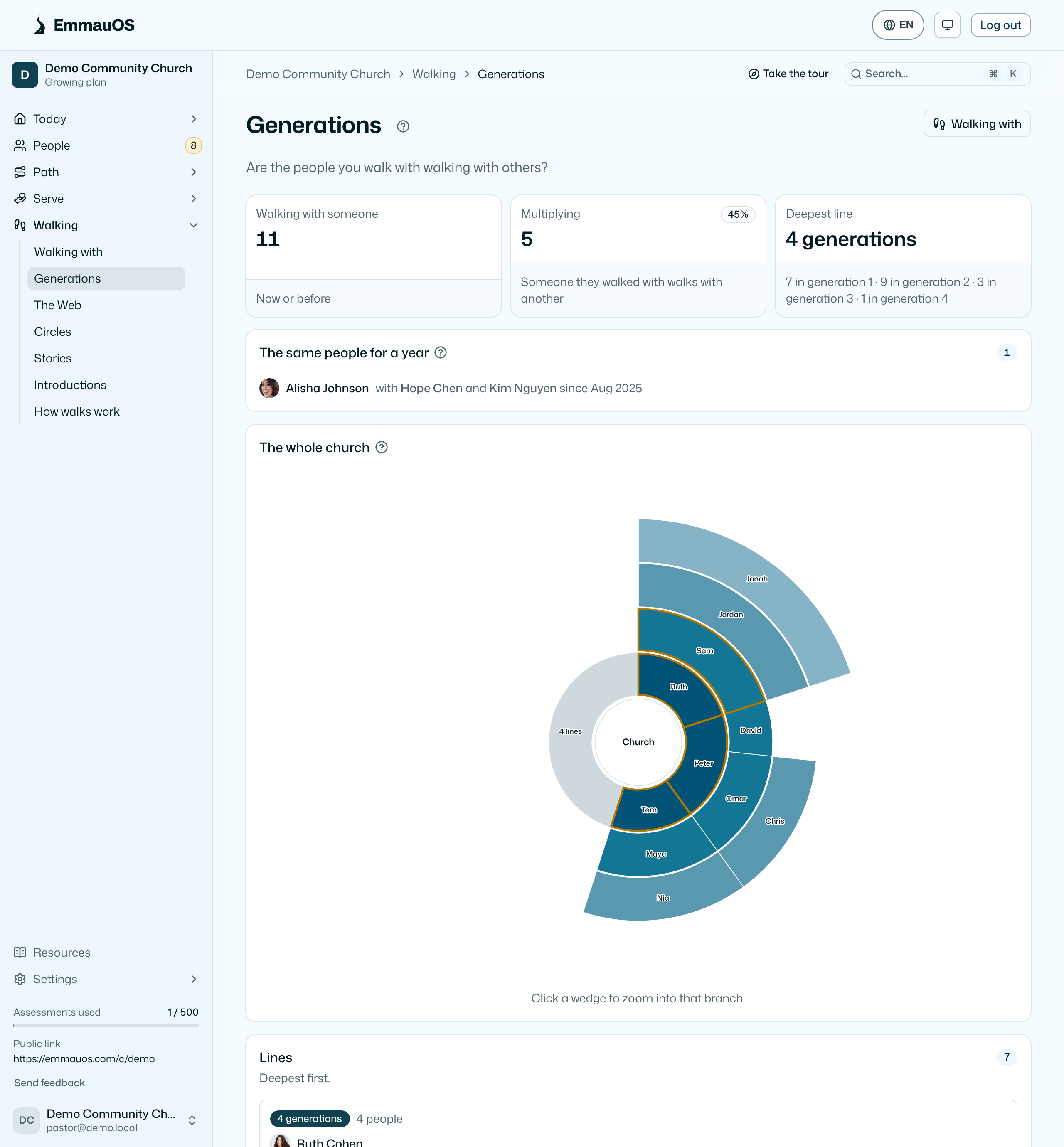Click Alisha Johnson's avatar thumbnail
This screenshot has width=1064, height=1147.
pyautogui.click(x=269, y=388)
